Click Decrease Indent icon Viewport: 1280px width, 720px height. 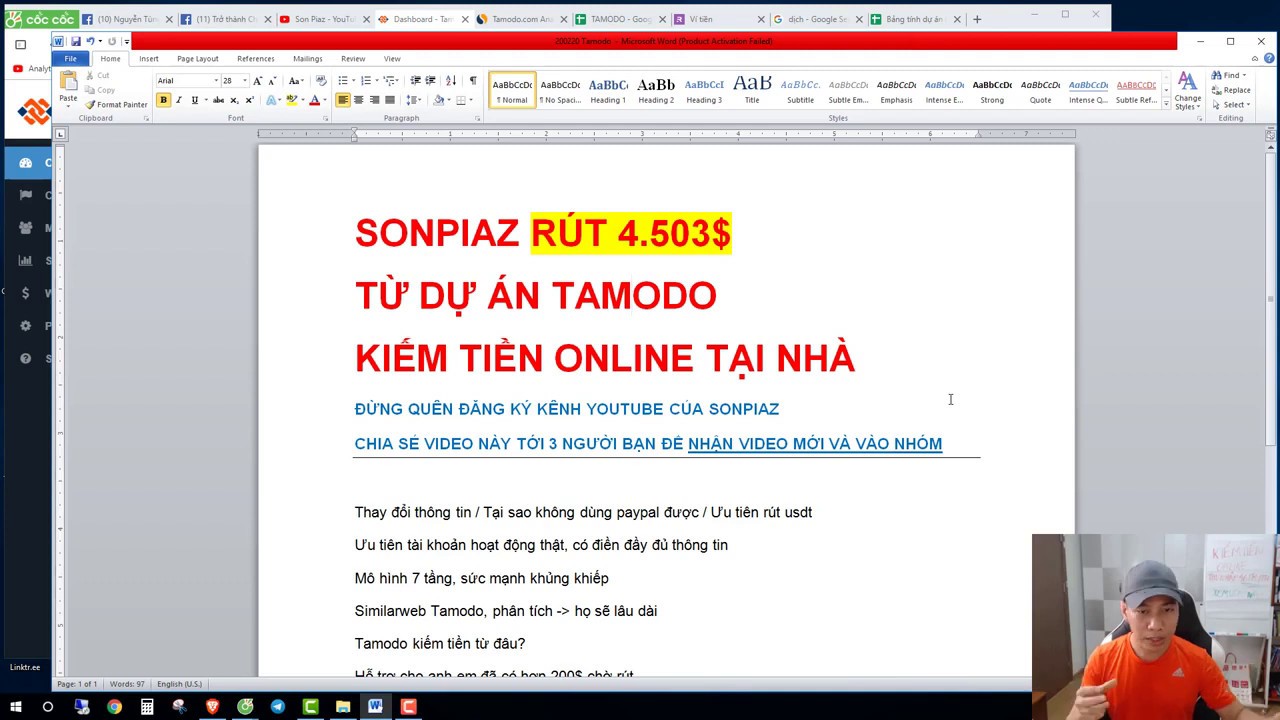(x=415, y=80)
